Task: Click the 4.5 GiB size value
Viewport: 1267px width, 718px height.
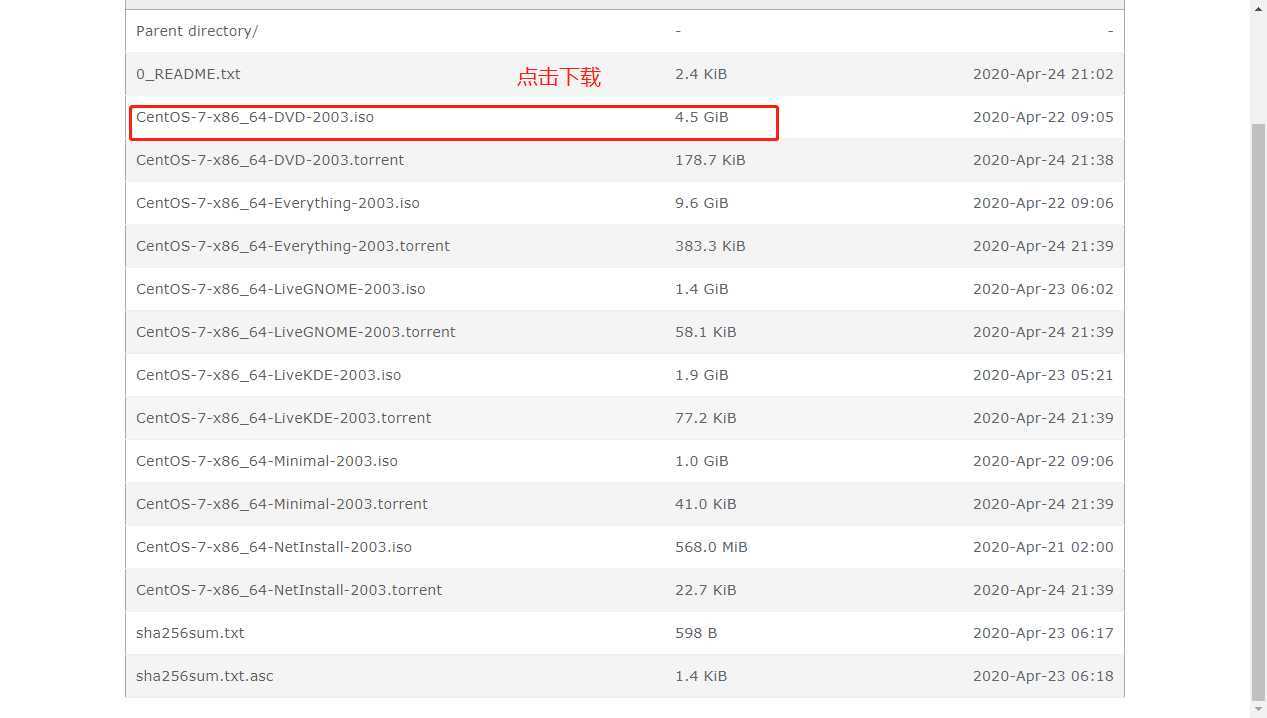Action: point(702,117)
